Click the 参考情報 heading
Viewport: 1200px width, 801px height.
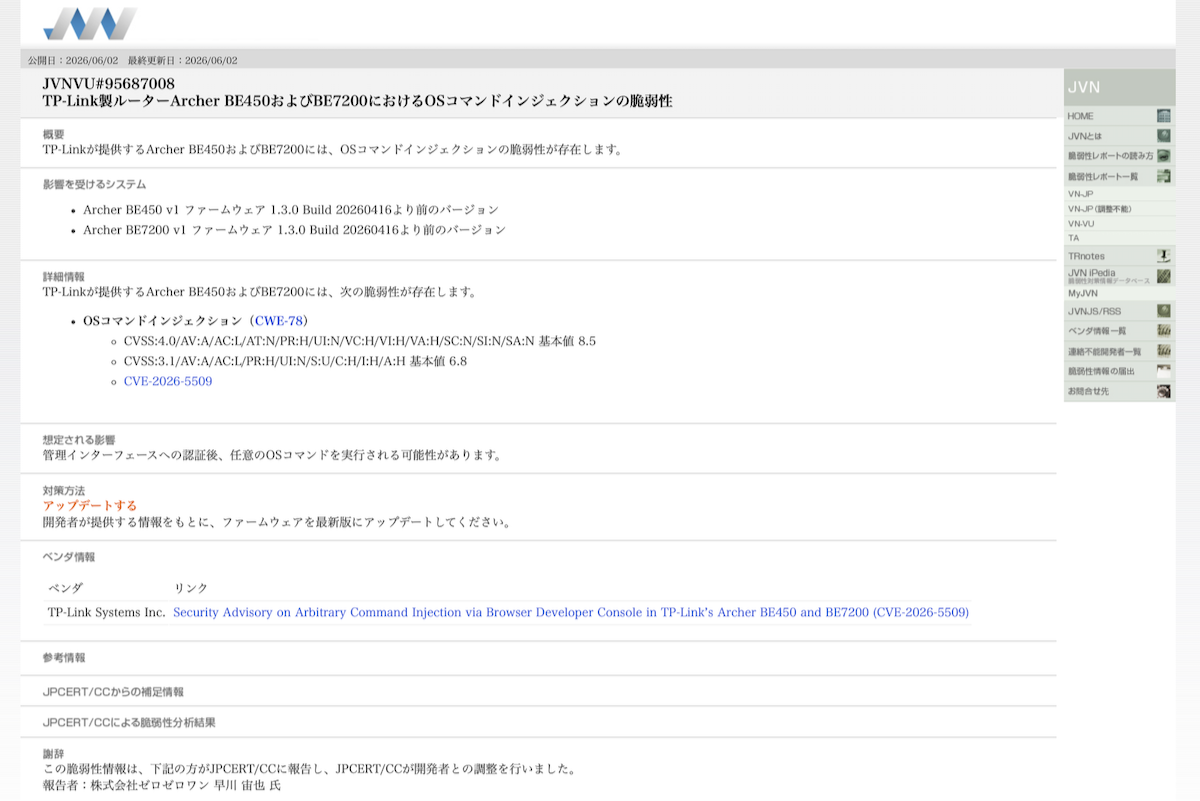click(x=64, y=657)
